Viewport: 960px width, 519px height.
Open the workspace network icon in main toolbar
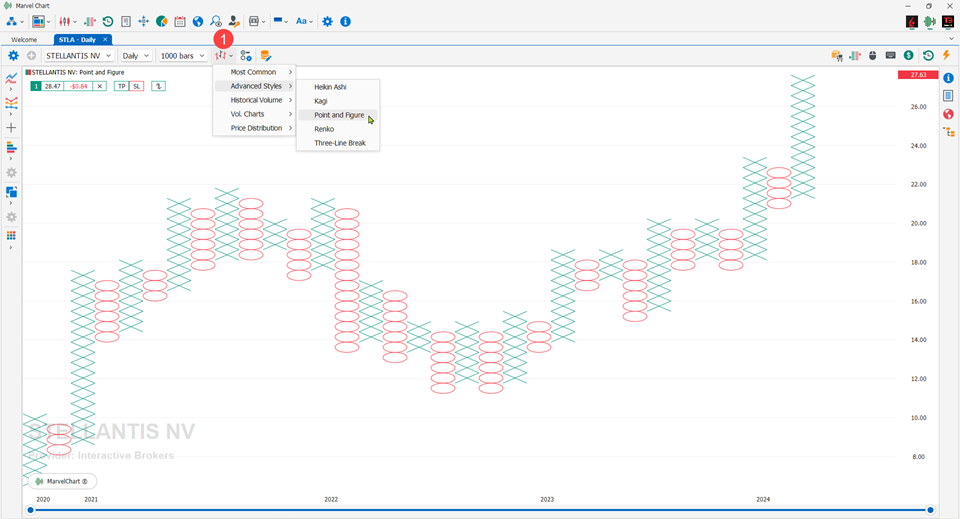point(12,21)
